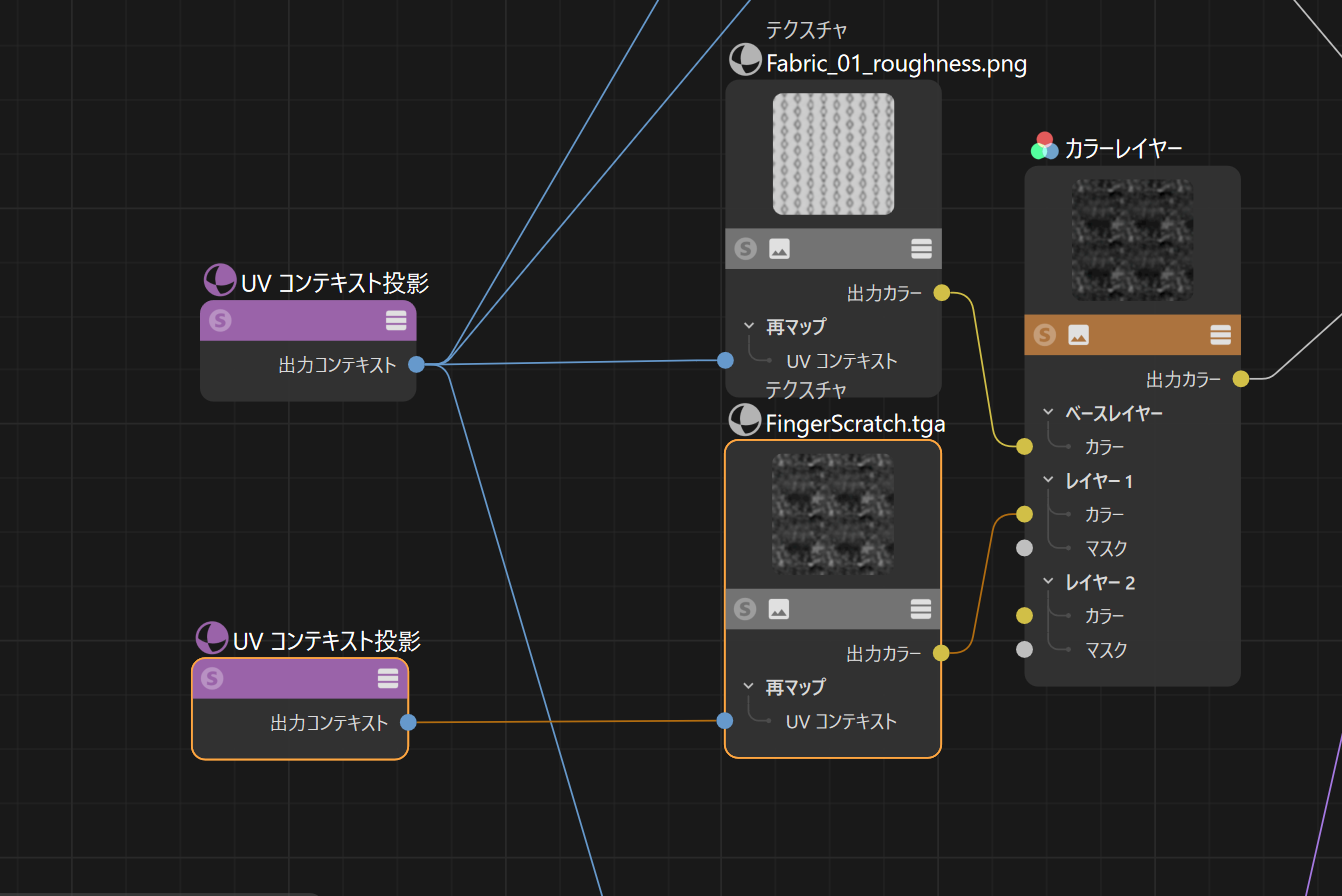Click the 出力カラー output port on カラーレイヤー node
Viewport: 1342px width, 896px height.
[1240, 379]
